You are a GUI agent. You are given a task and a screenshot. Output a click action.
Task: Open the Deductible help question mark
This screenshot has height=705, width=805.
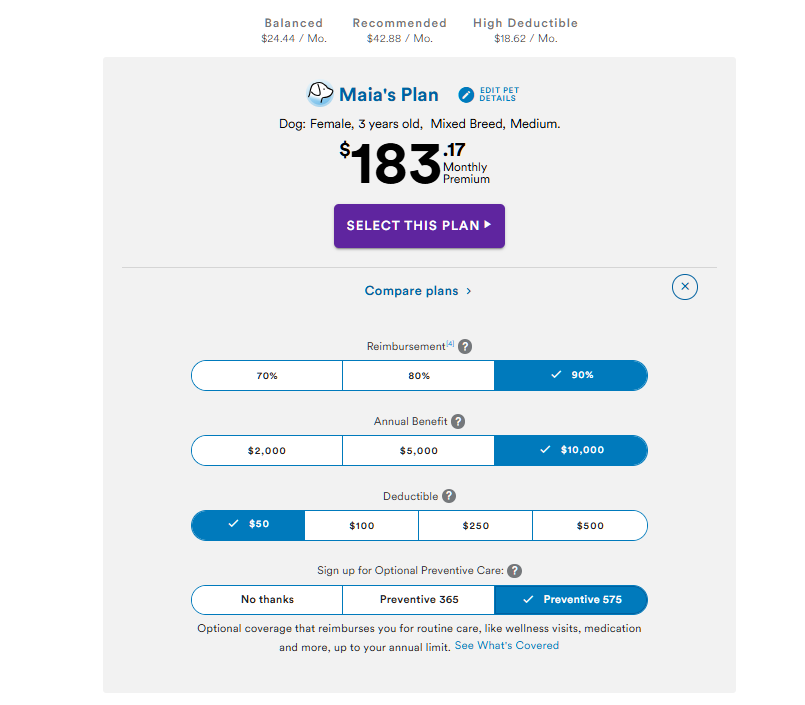coord(449,496)
